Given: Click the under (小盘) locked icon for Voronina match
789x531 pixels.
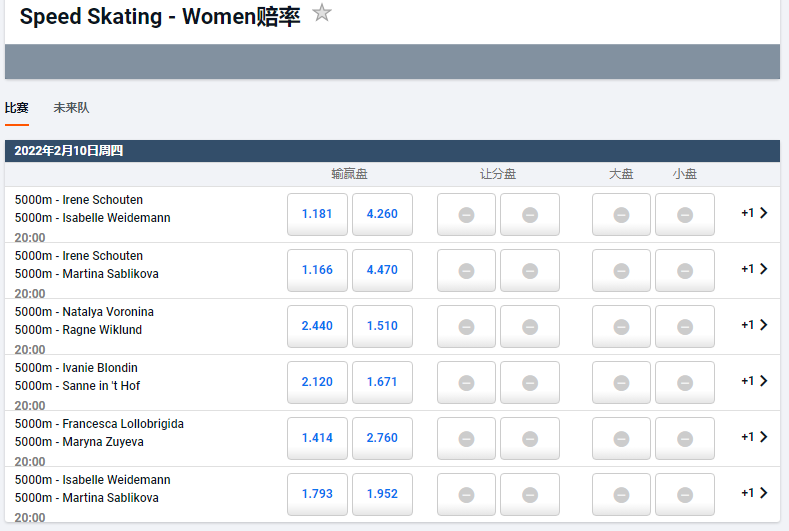Looking at the screenshot, I should [685, 326].
